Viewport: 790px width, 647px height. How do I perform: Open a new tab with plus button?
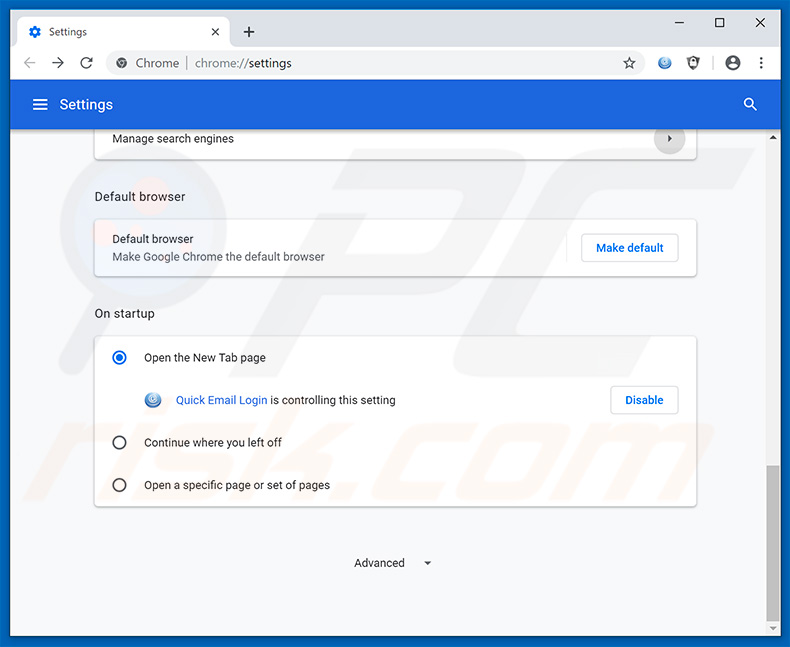(249, 32)
